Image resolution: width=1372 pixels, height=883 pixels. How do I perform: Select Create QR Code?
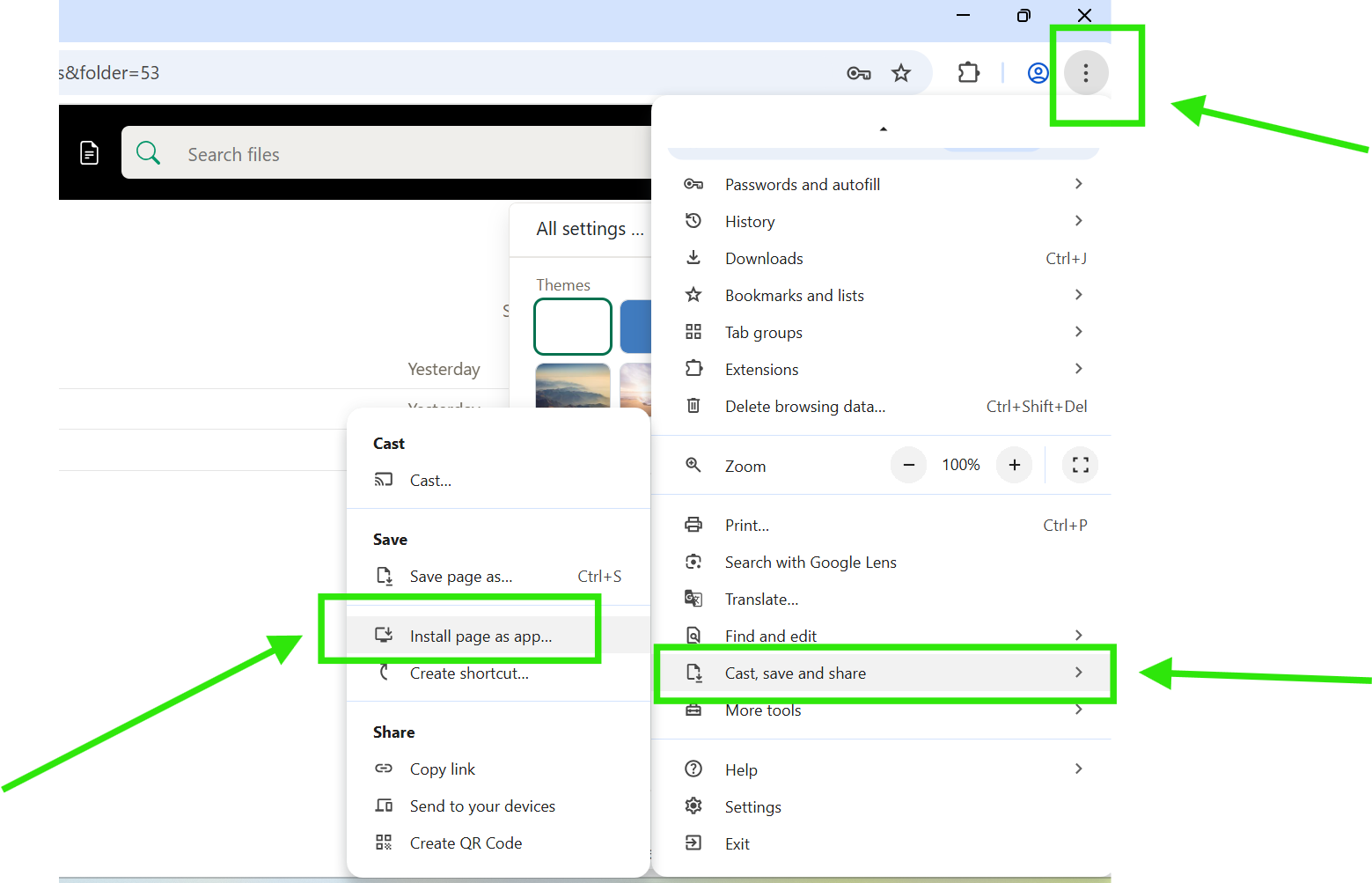[x=498, y=843]
